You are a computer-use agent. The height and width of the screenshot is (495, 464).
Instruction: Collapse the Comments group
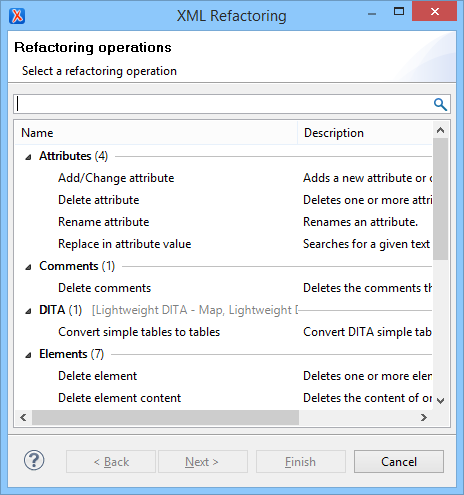point(28,267)
